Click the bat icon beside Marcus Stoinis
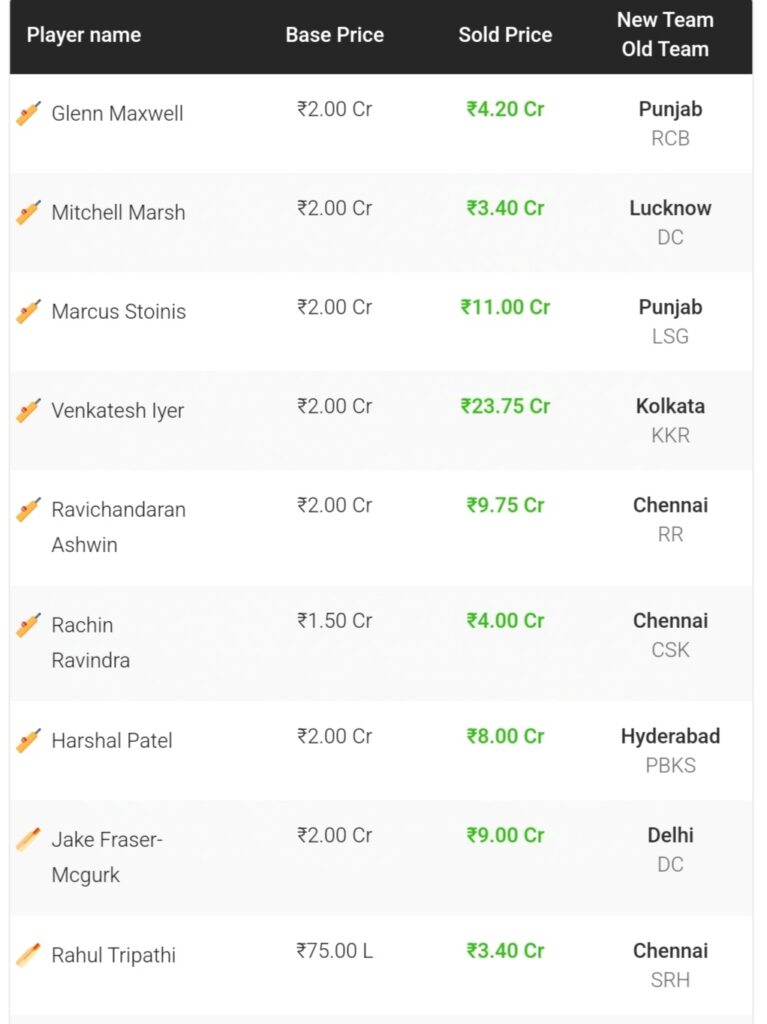 coord(28,311)
